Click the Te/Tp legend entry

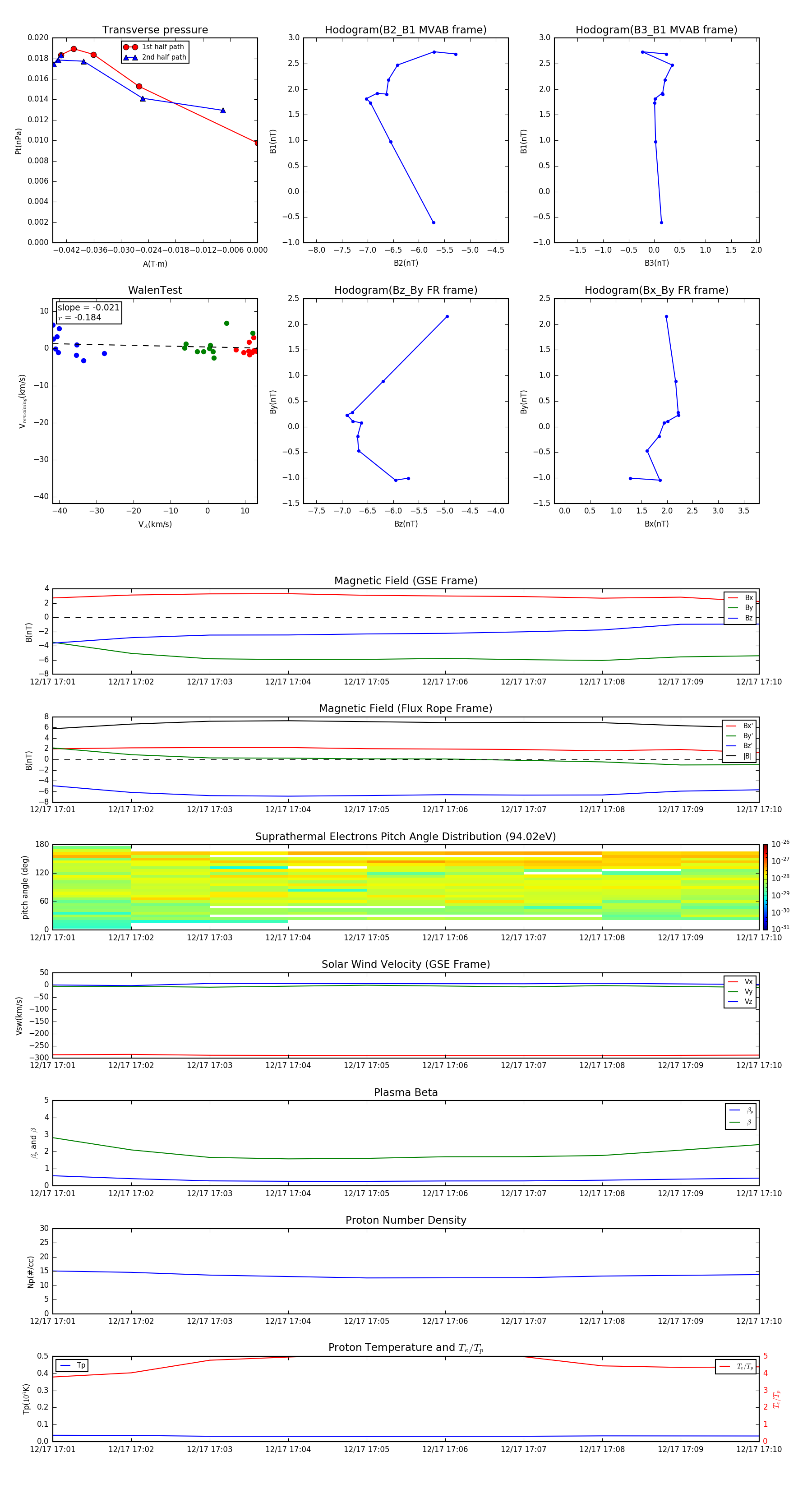736,1366
